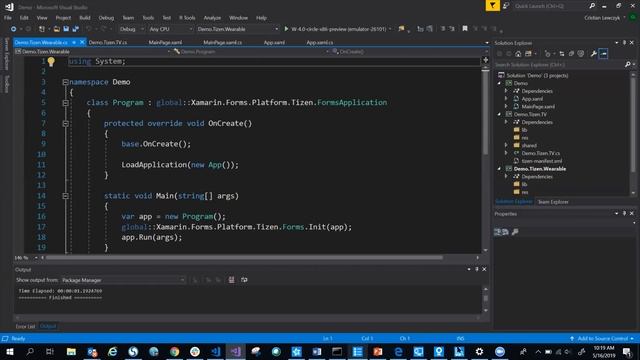Click the Search Solution Explorer field
This screenshot has height=360, width=640.
pos(559,64)
